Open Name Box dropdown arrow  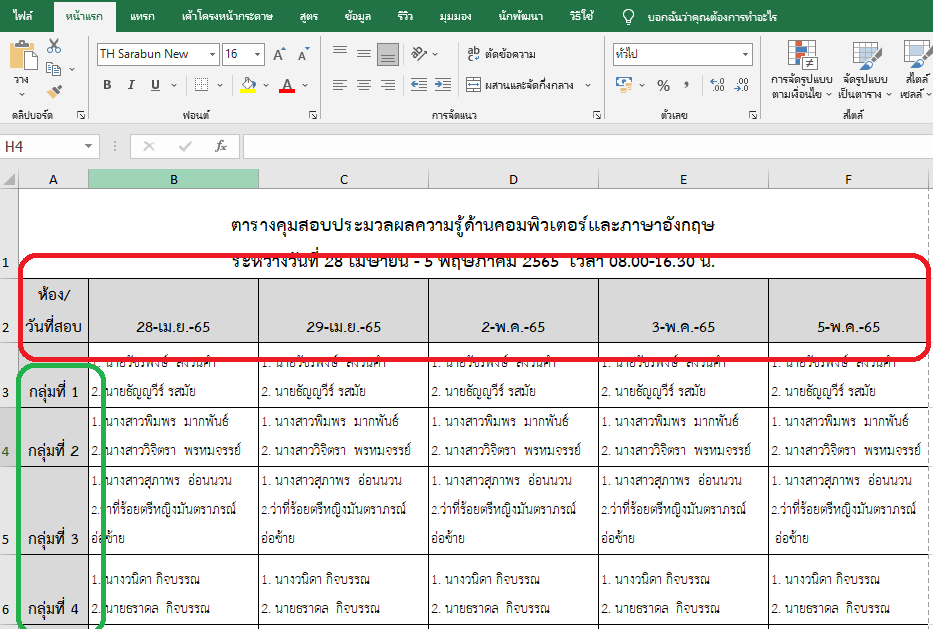pyautogui.click(x=88, y=146)
